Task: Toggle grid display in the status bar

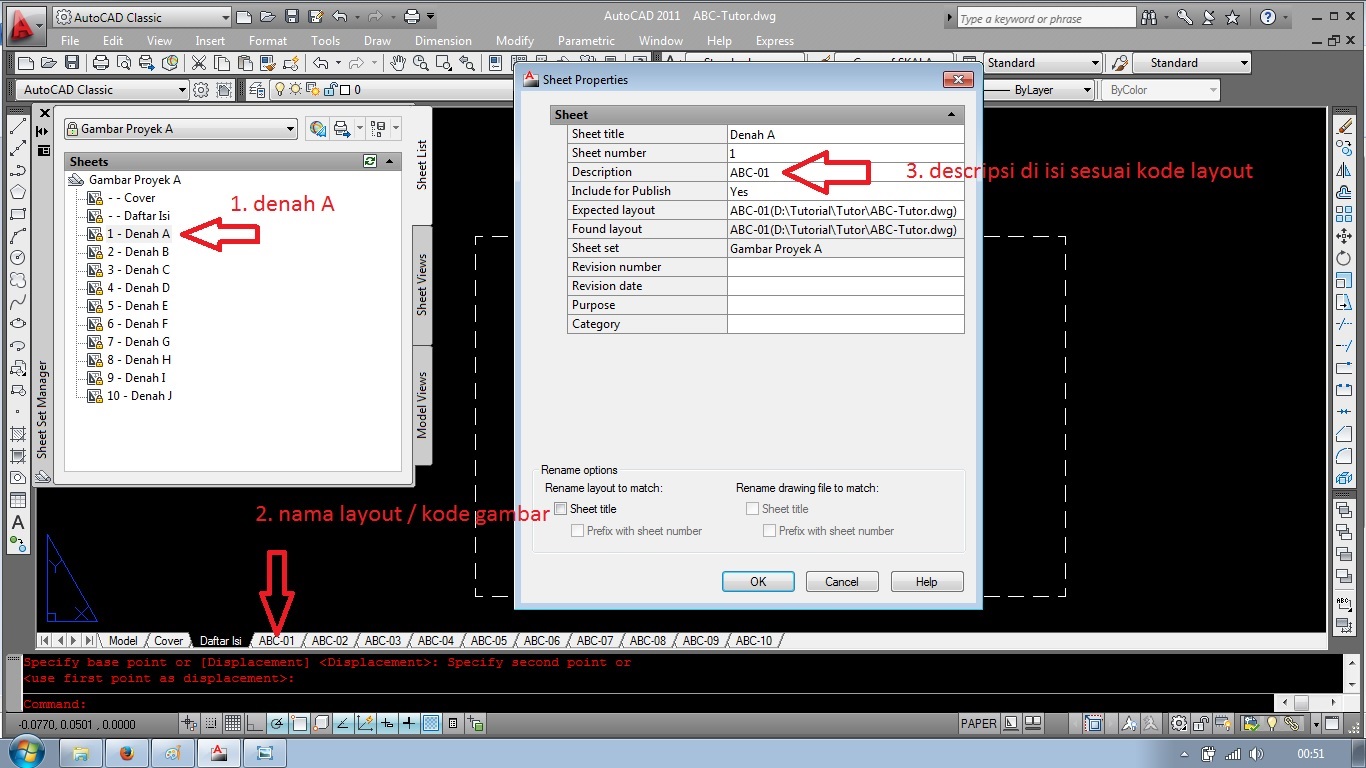Action: tap(233, 723)
